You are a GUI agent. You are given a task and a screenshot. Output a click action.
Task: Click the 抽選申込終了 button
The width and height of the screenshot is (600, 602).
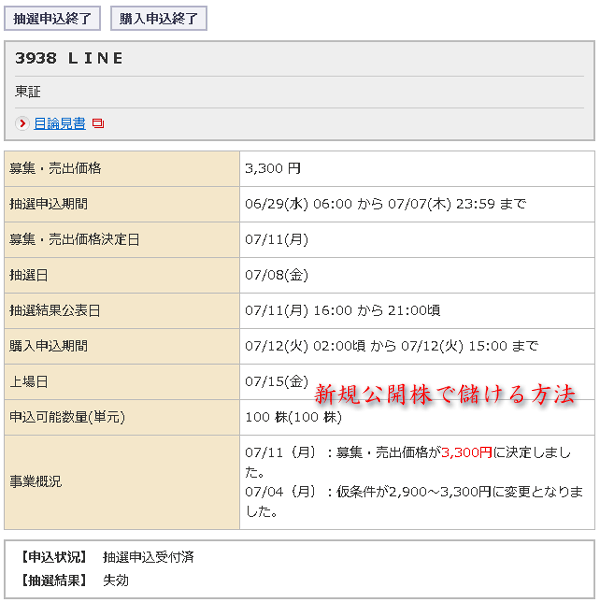[x=52, y=18]
